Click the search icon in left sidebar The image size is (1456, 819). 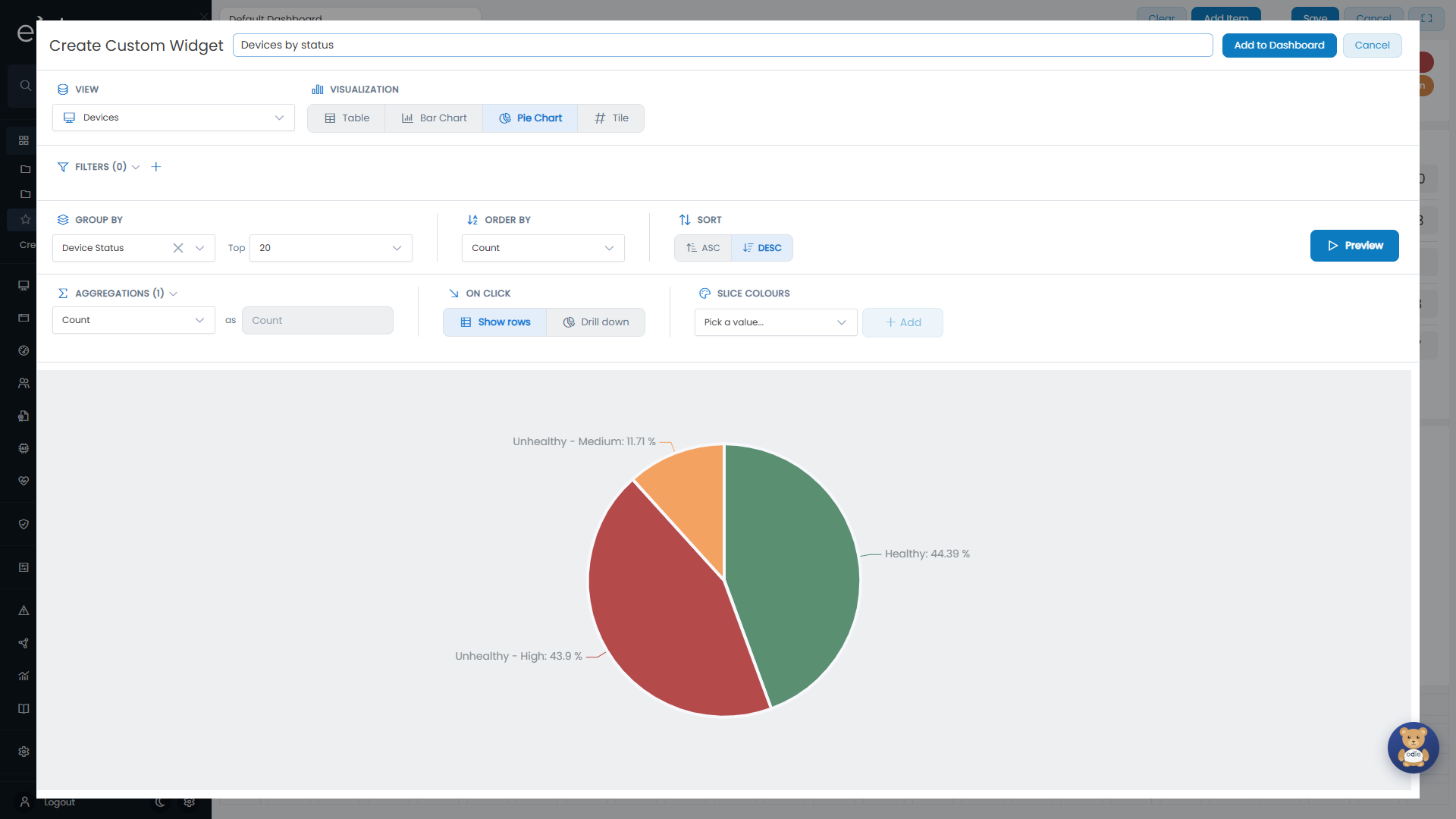click(x=25, y=86)
